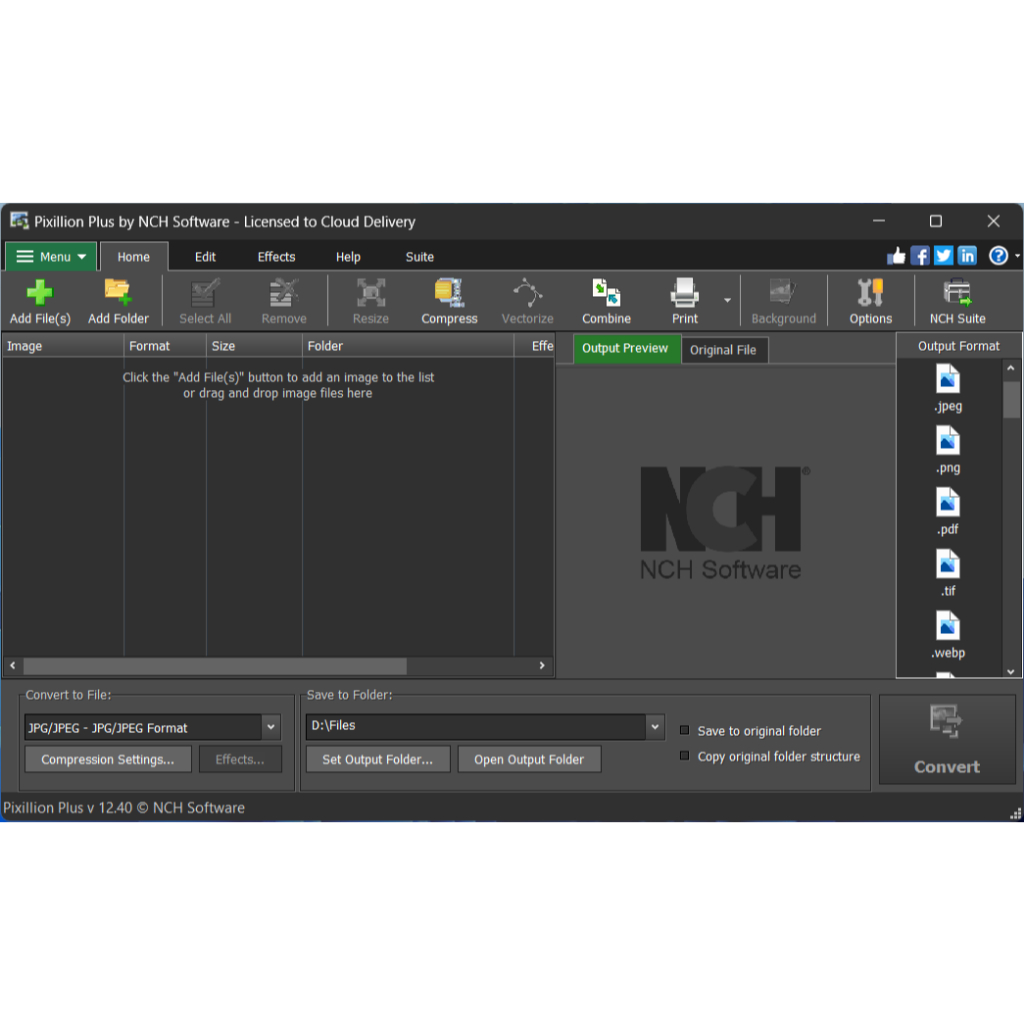The image size is (1024, 1024).
Task: Open the Options settings icon
Action: (870, 293)
